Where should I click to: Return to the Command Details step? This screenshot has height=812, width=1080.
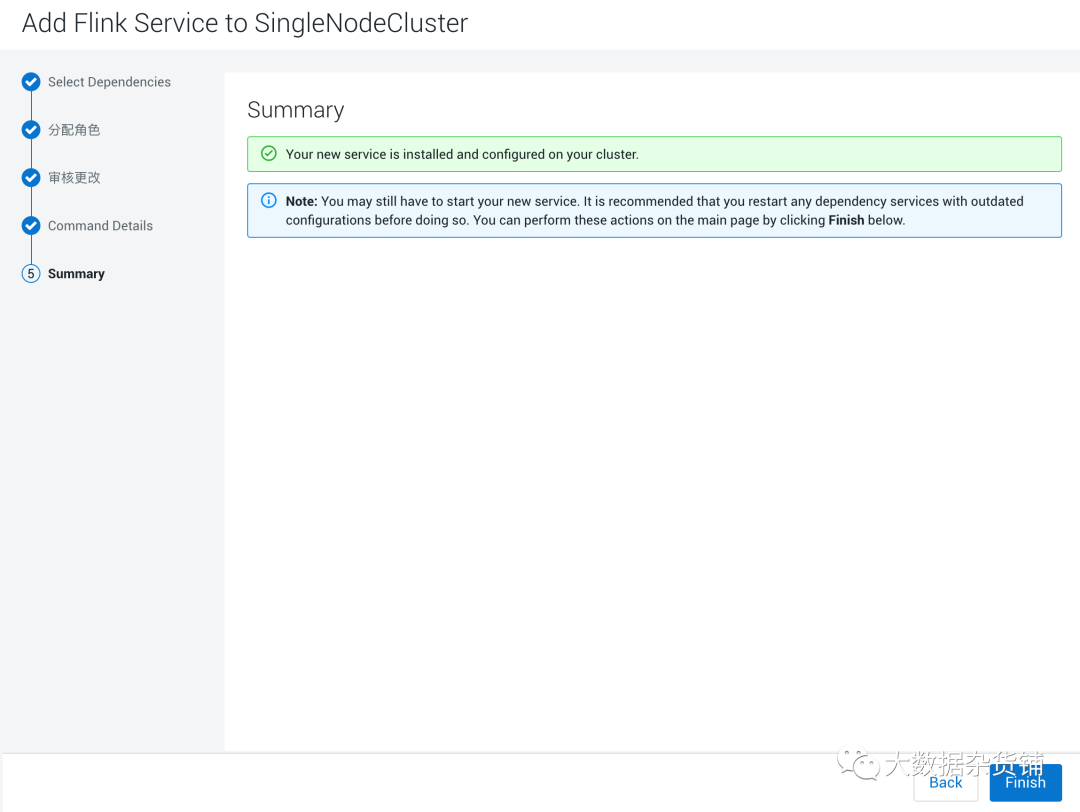coord(100,226)
